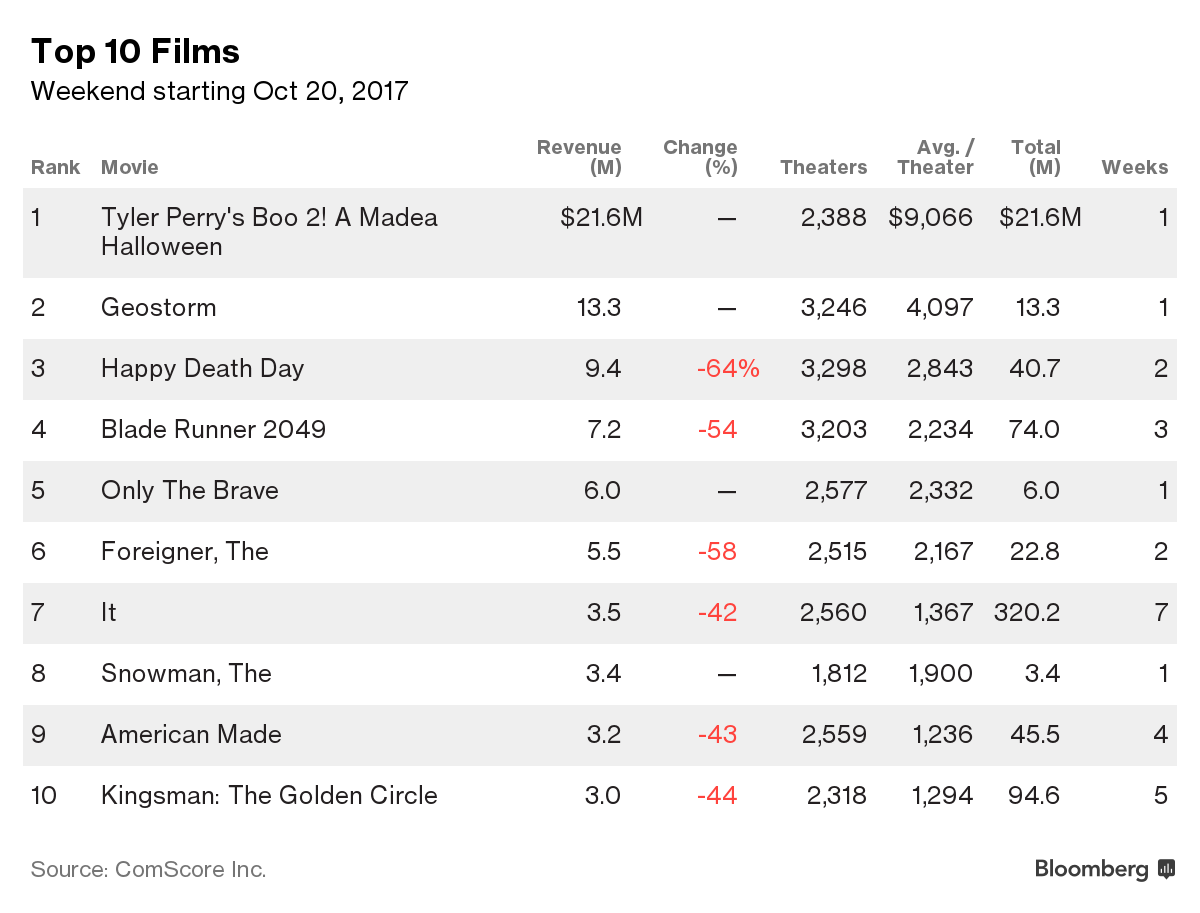This screenshot has width=1200, height=913.
Task: Click the Avg. / Theater column header
Action: pos(936,157)
